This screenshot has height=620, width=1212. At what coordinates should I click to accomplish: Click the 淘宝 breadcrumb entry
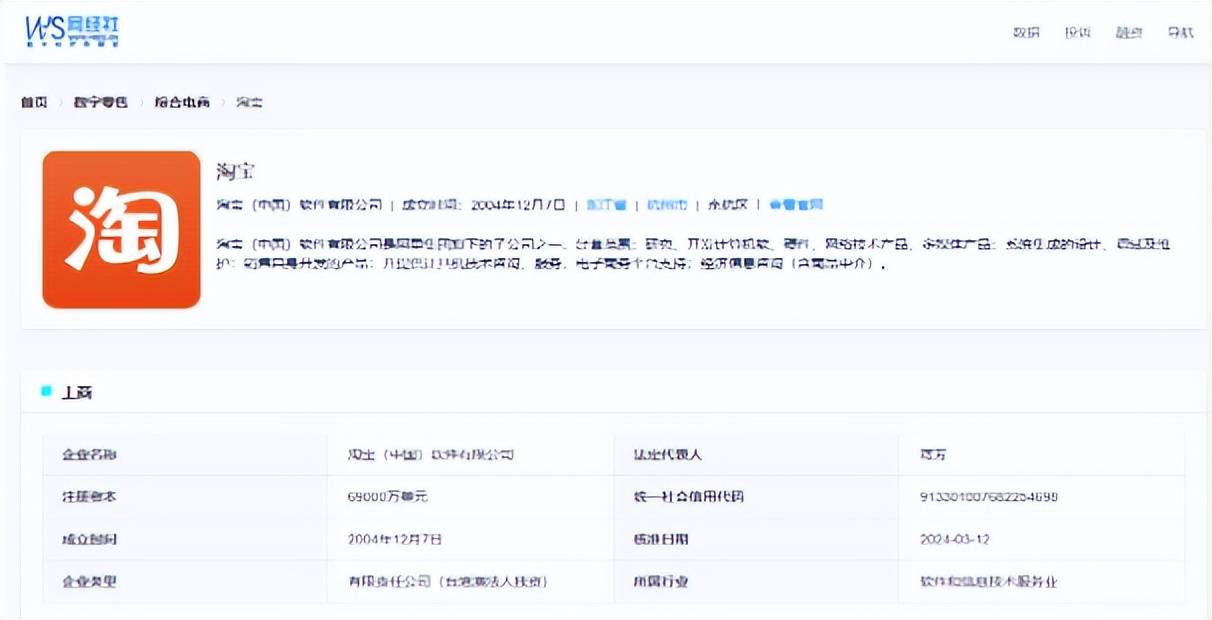coord(249,102)
